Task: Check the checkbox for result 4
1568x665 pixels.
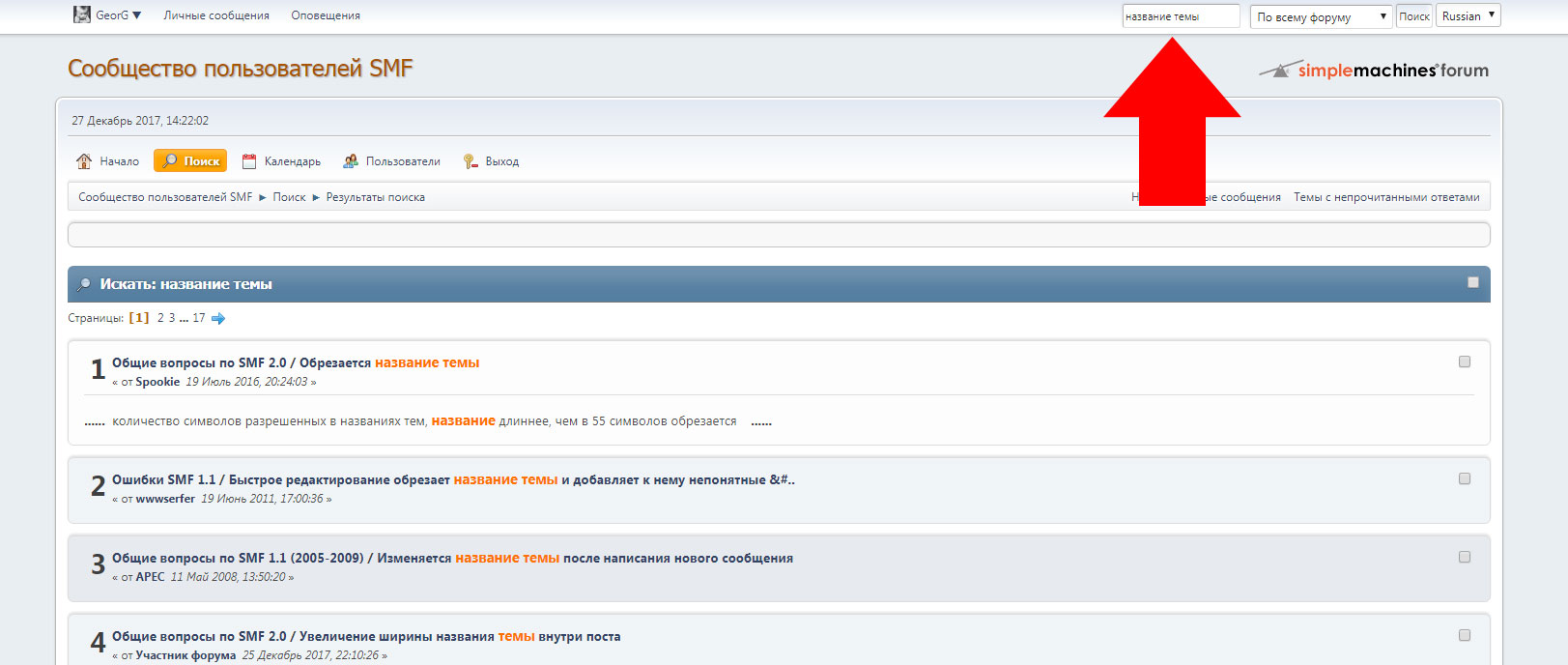Action: [x=1465, y=635]
